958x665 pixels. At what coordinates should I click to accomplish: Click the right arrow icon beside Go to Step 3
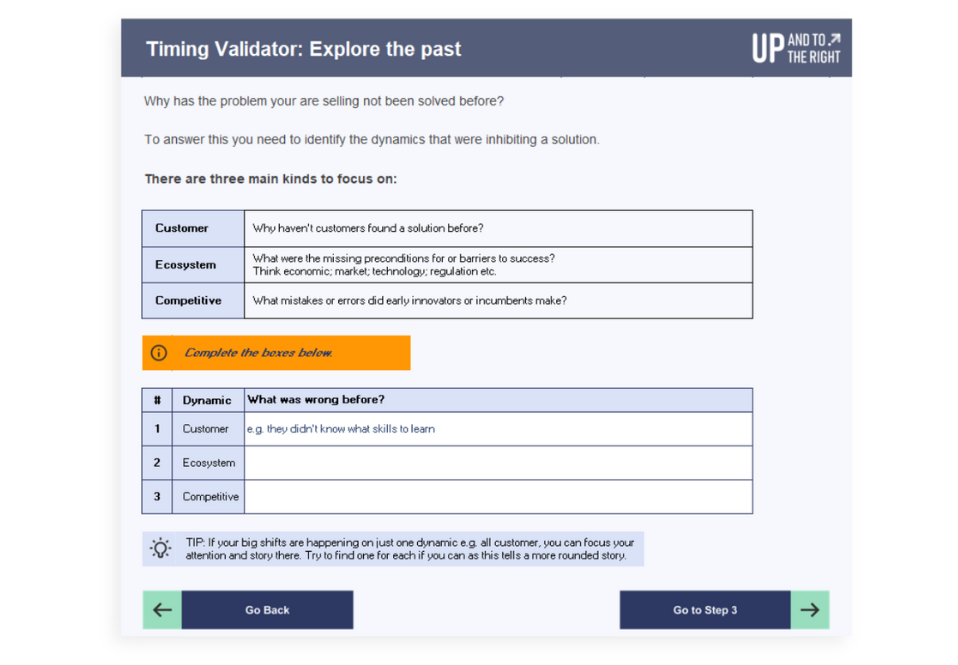[810, 609]
